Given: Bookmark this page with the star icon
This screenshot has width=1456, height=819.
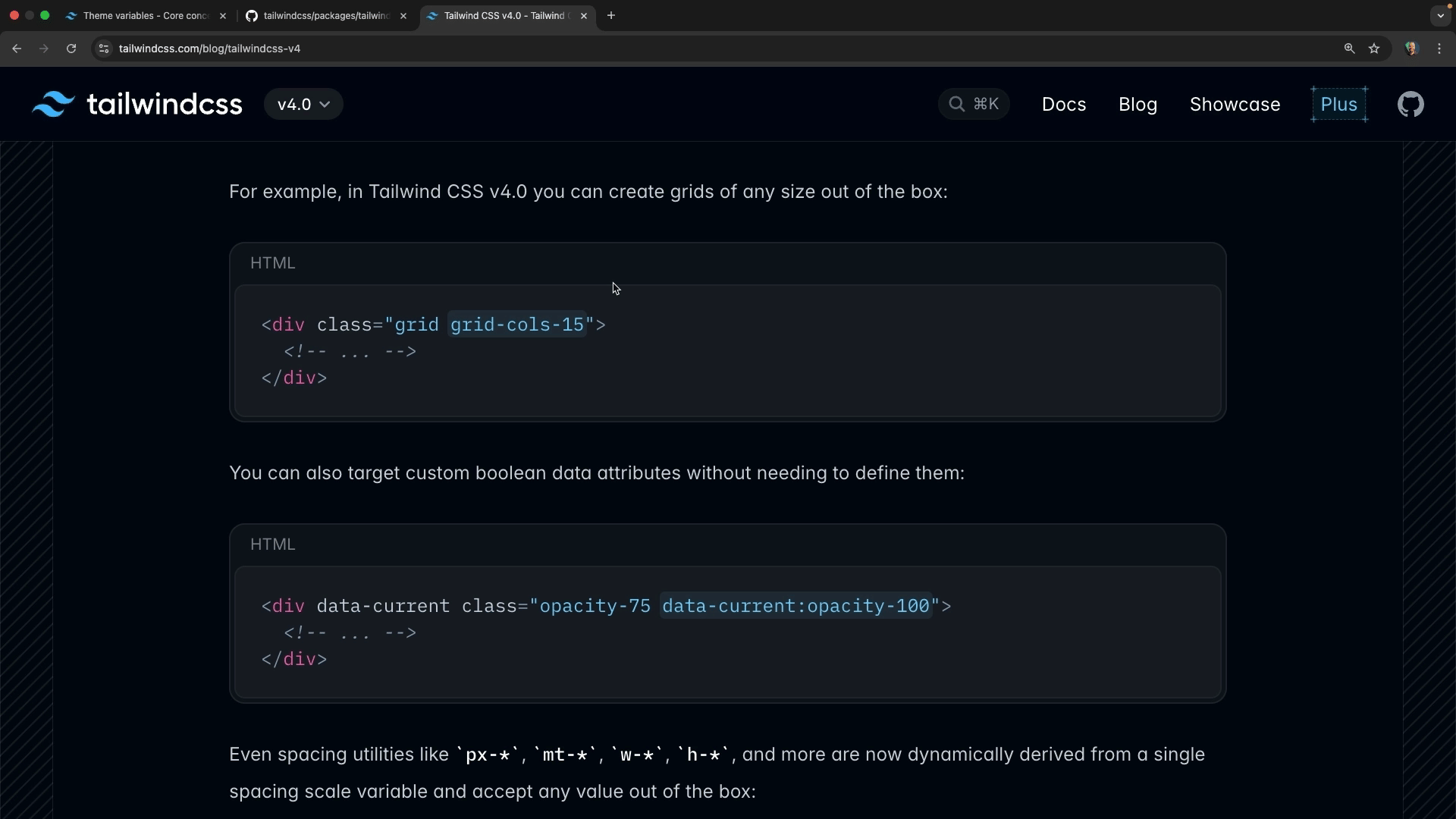Looking at the screenshot, I should click(x=1374, y=49).
